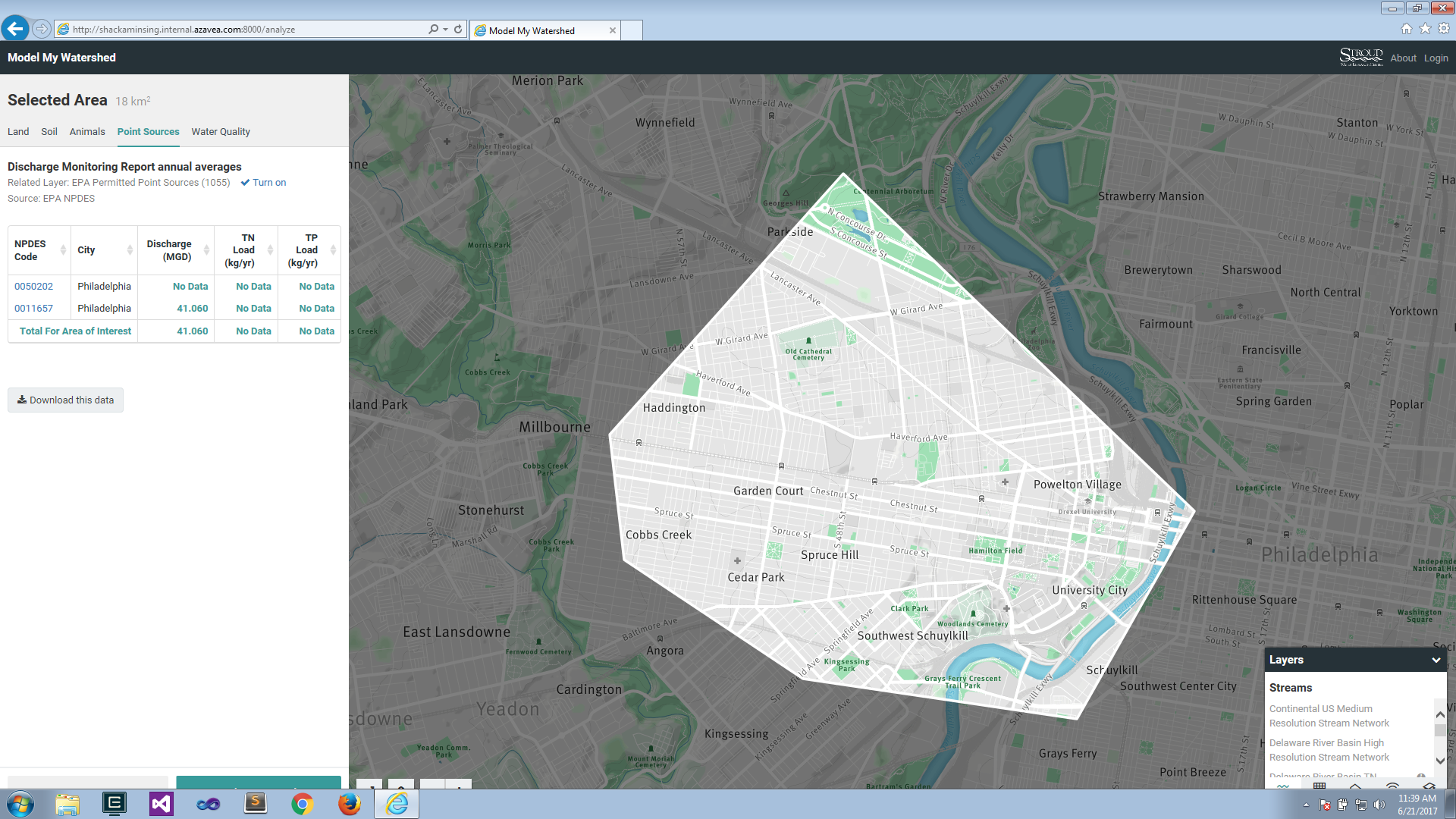The height and width of the screenshot is (819, 1456).
Task: Click the browser home icon
Action: coord(1407,29)
